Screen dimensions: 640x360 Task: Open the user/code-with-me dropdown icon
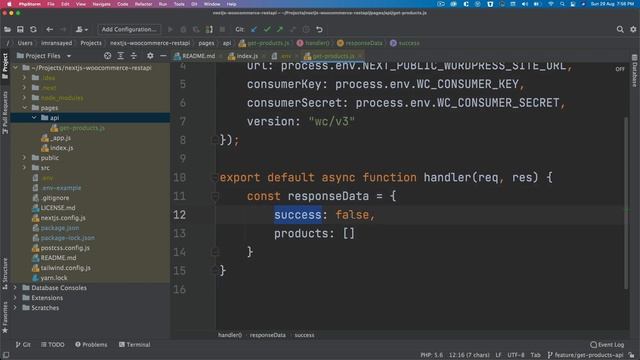point(81,29)
